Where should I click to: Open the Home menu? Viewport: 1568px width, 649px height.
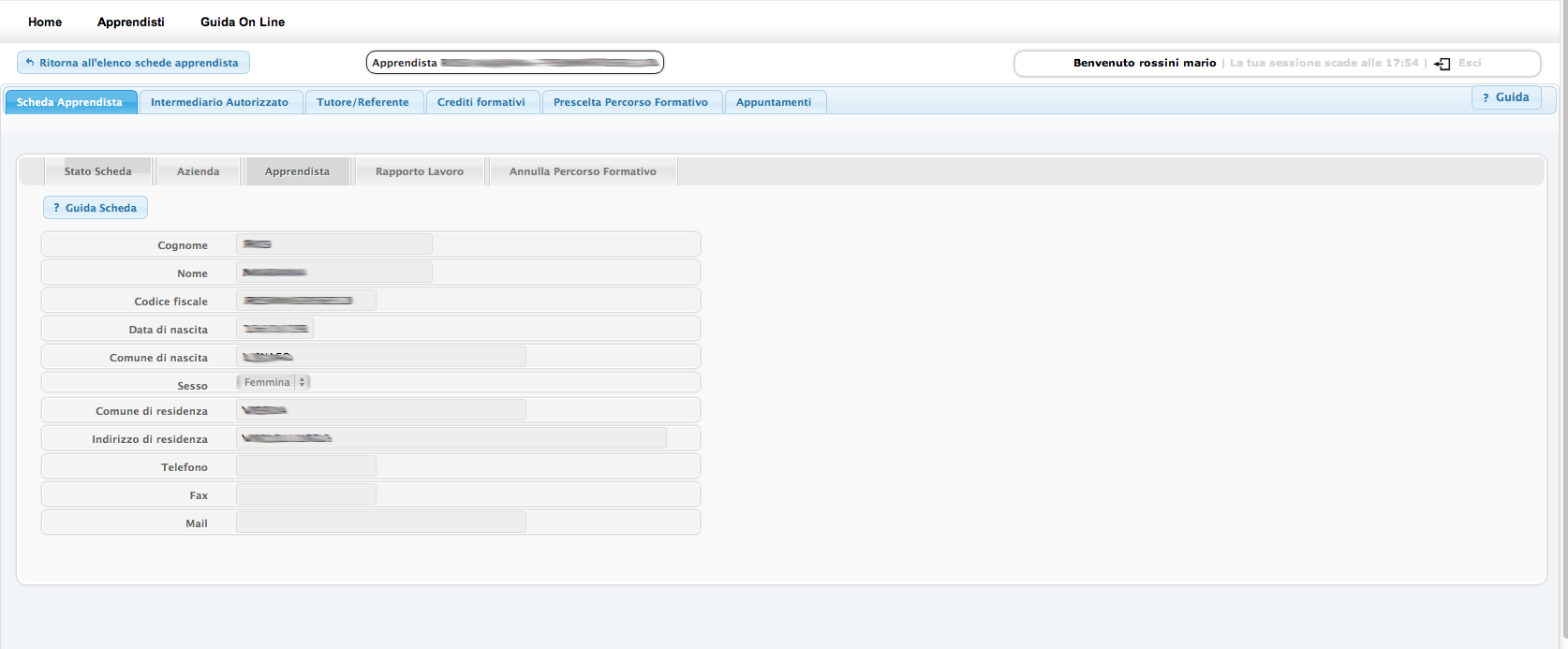tap(45, 22)
